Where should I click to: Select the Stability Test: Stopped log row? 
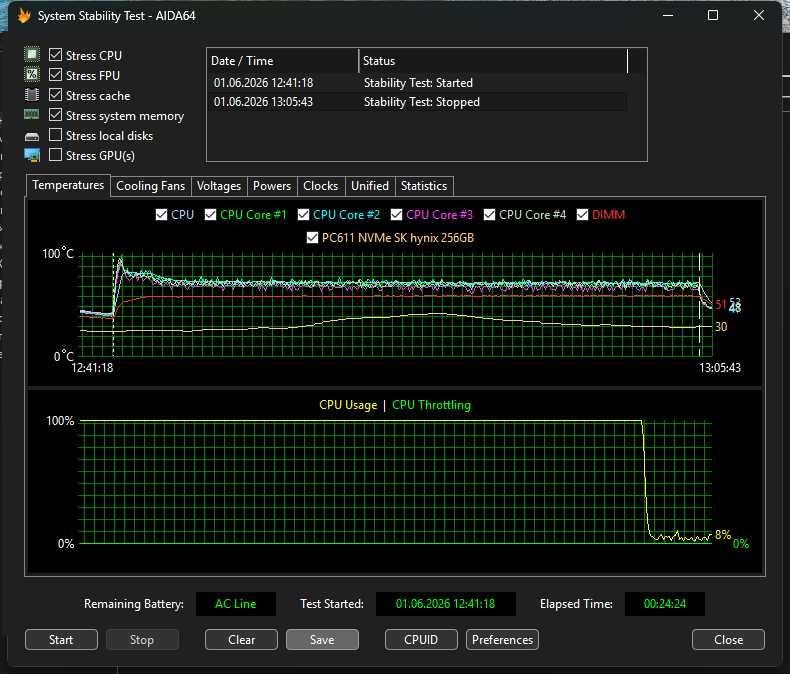pyautogui.click(x=418, y=102)
